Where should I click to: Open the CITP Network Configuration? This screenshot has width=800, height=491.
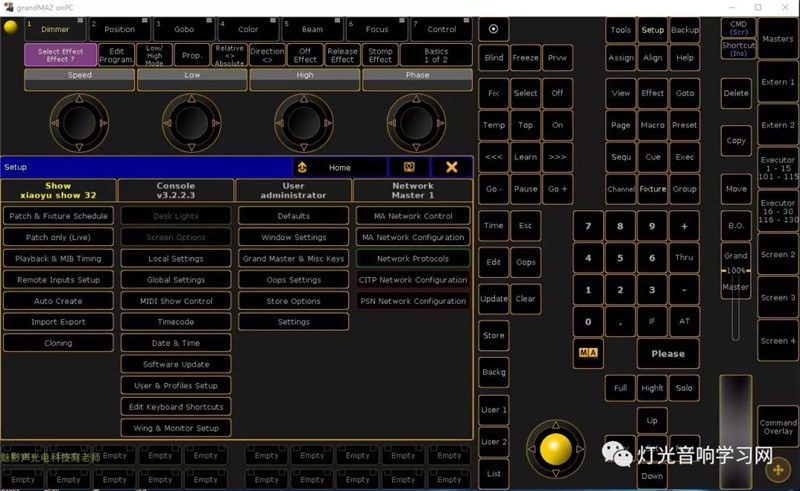tap(413, 280)
